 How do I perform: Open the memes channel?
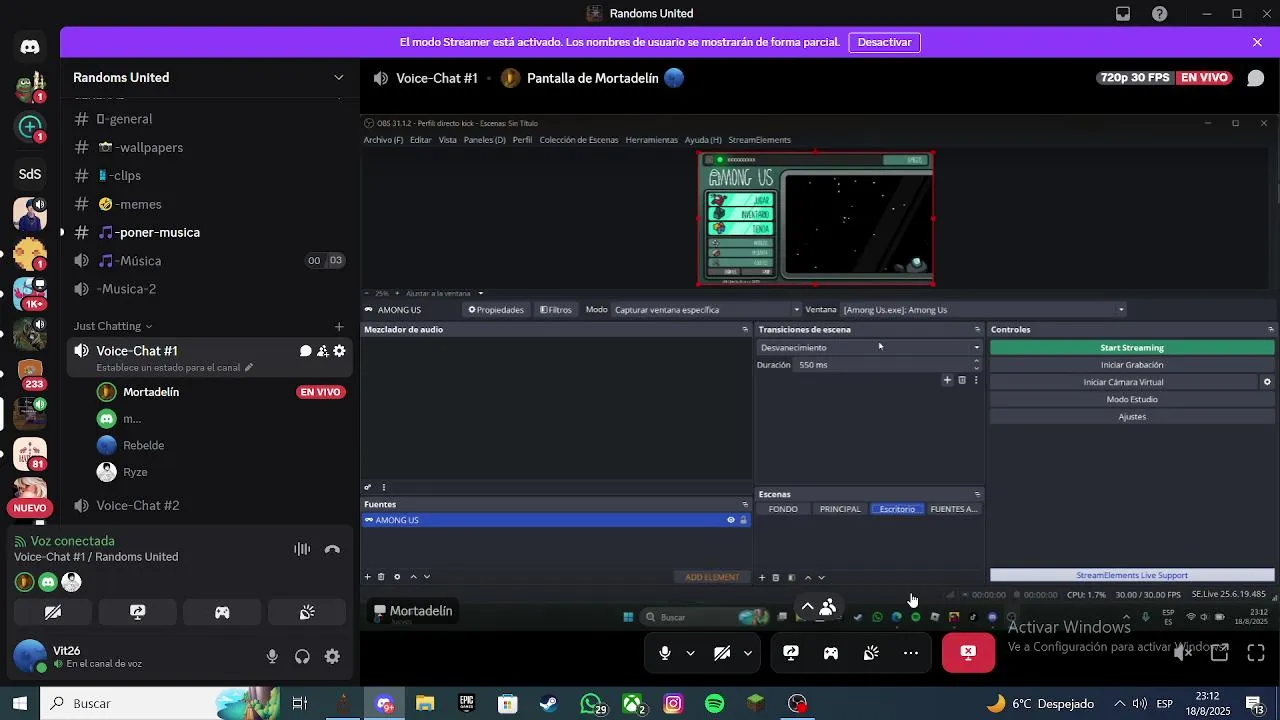[x=210, y=204]
